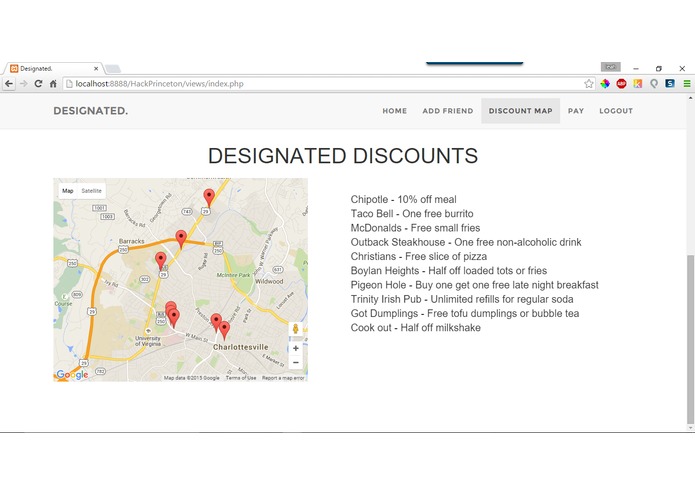Zoom in the map with plus
The image size is (695, 494).
(296, 348)
